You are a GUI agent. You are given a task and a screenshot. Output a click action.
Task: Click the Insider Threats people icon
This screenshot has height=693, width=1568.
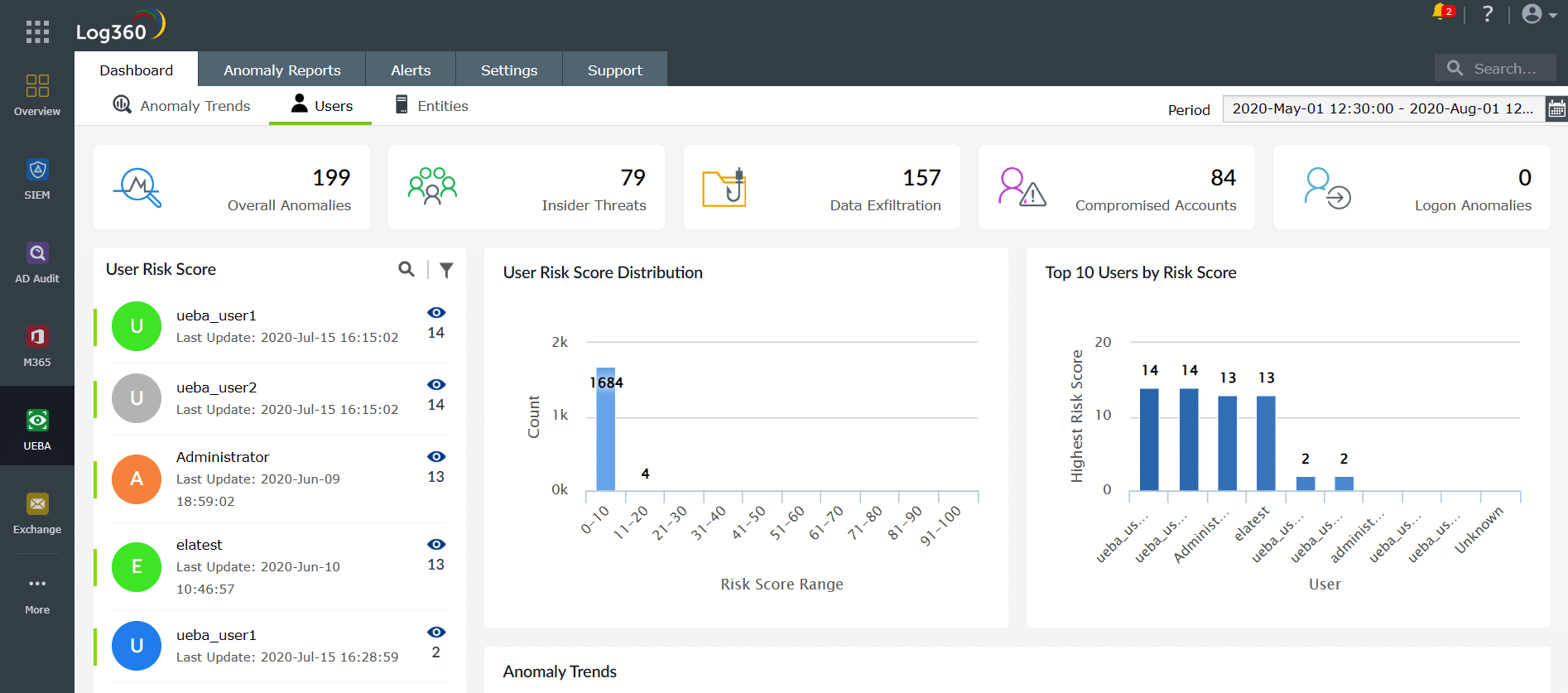coord(432,186)
